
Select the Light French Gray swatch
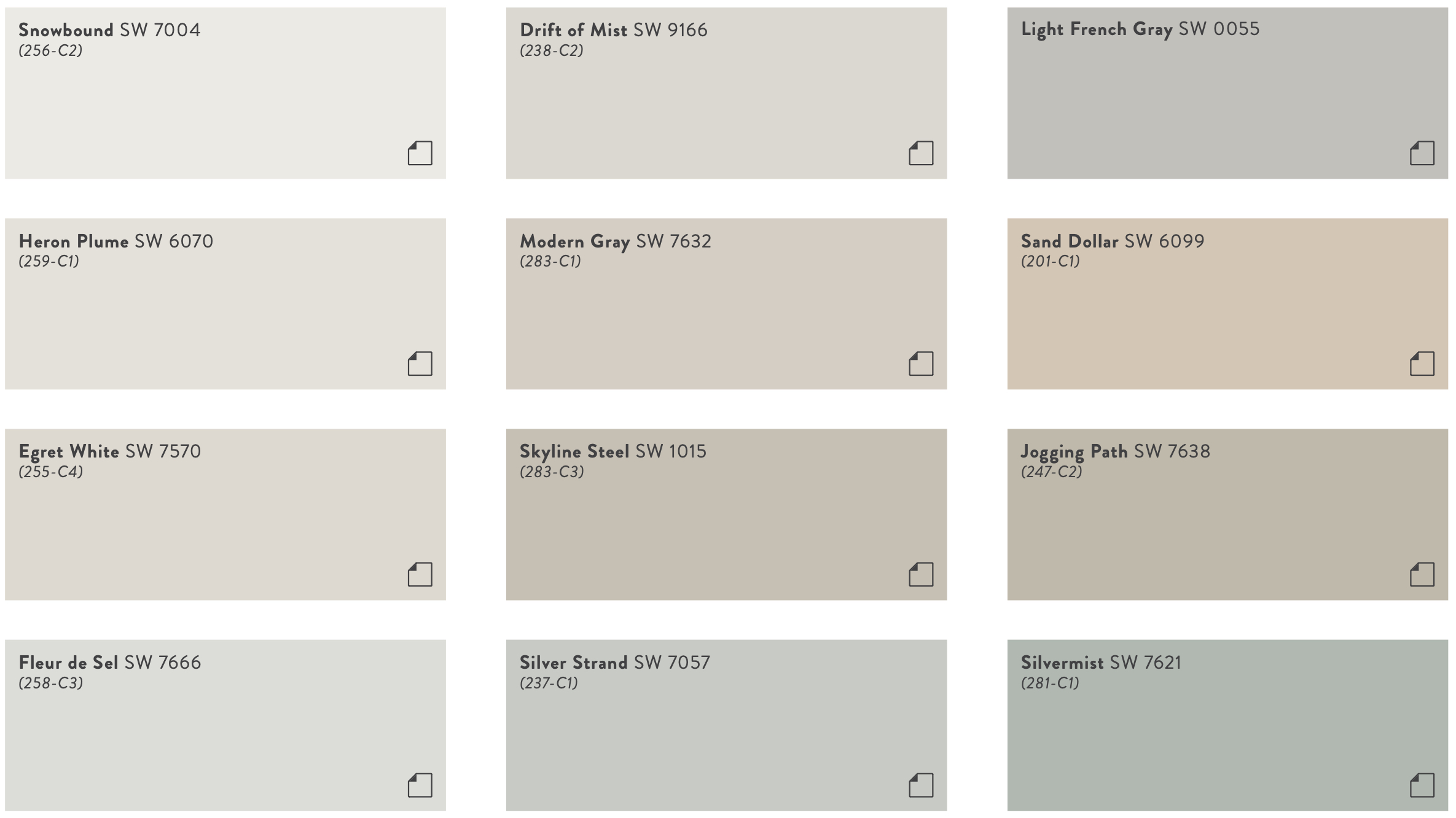(x=1227, y=93)
